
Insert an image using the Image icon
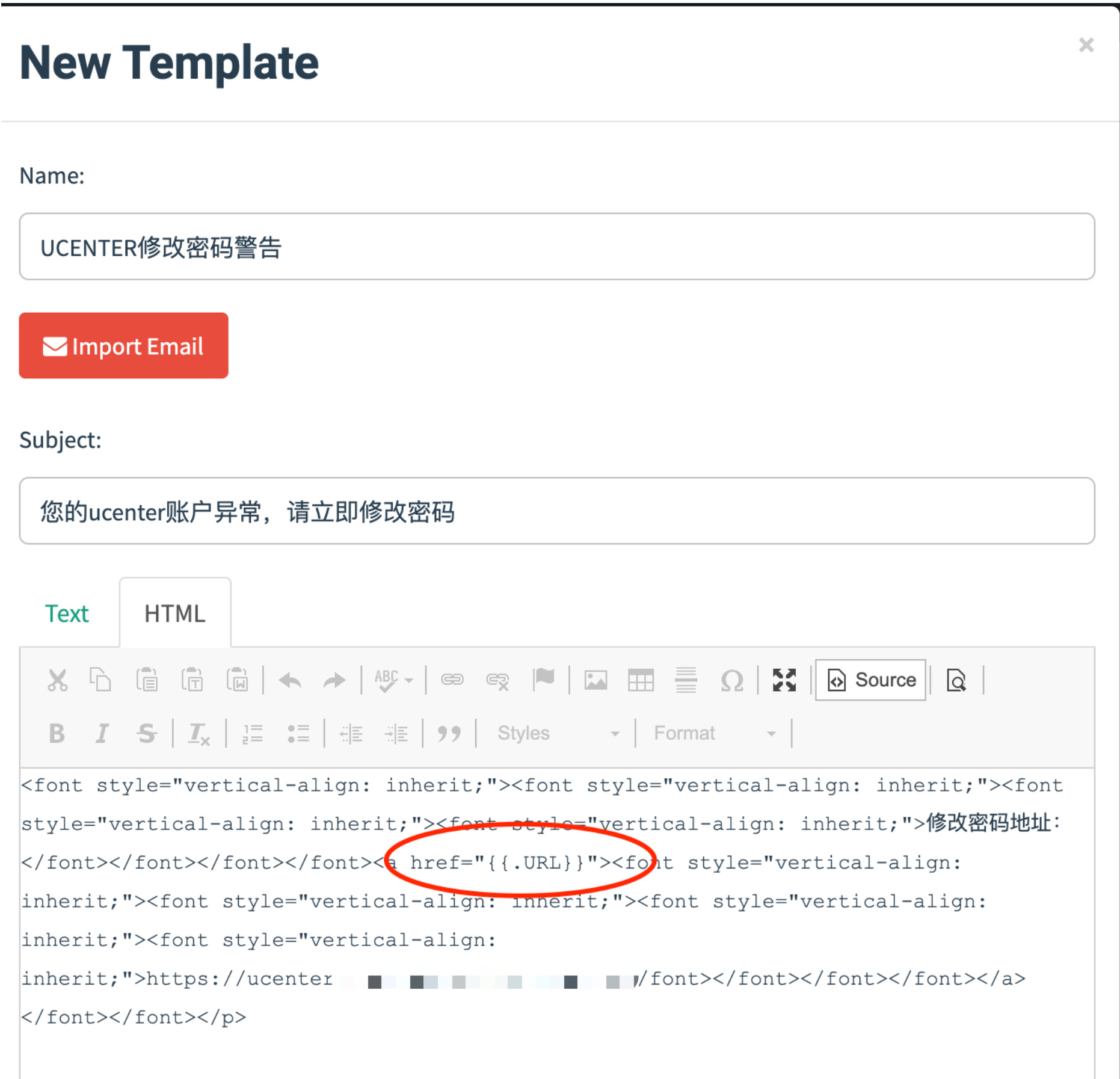[x=595, y=680]
